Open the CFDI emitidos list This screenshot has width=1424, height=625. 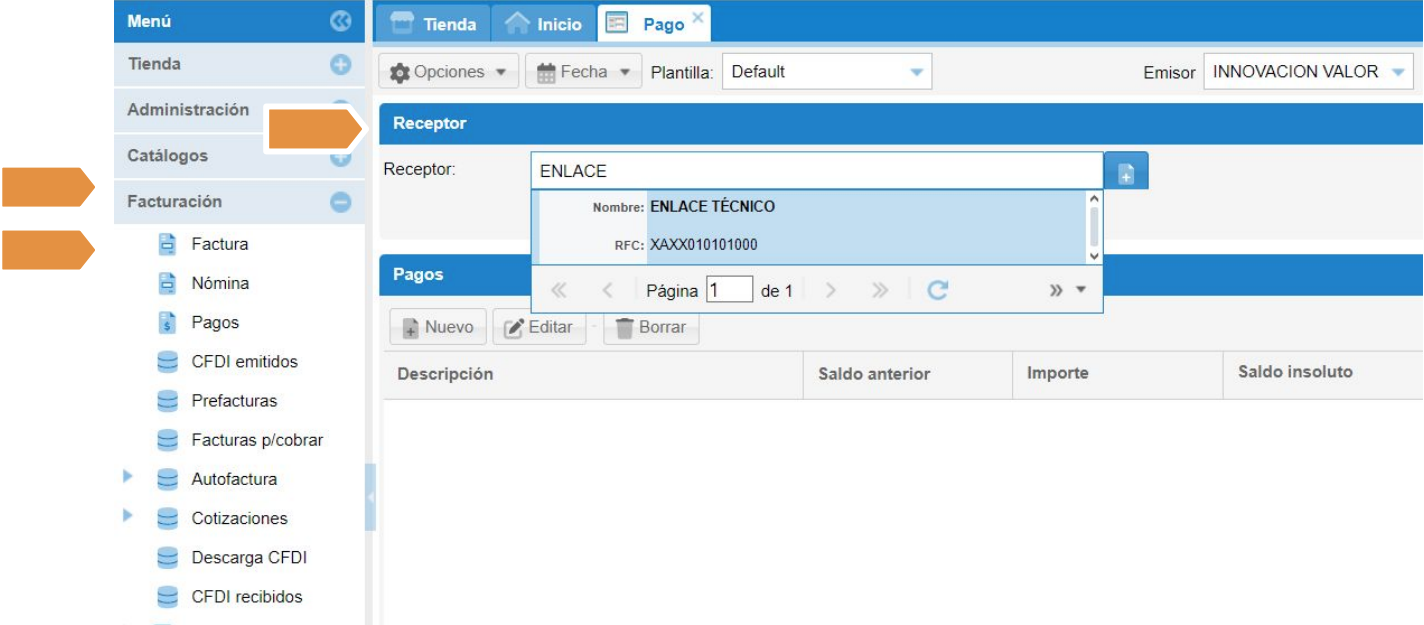244,362
